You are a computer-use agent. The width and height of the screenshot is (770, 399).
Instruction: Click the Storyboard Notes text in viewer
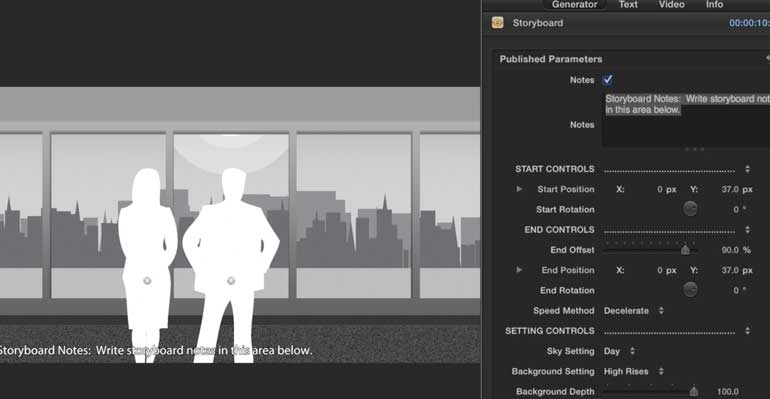pyautogui.click(x=155, y=350)
